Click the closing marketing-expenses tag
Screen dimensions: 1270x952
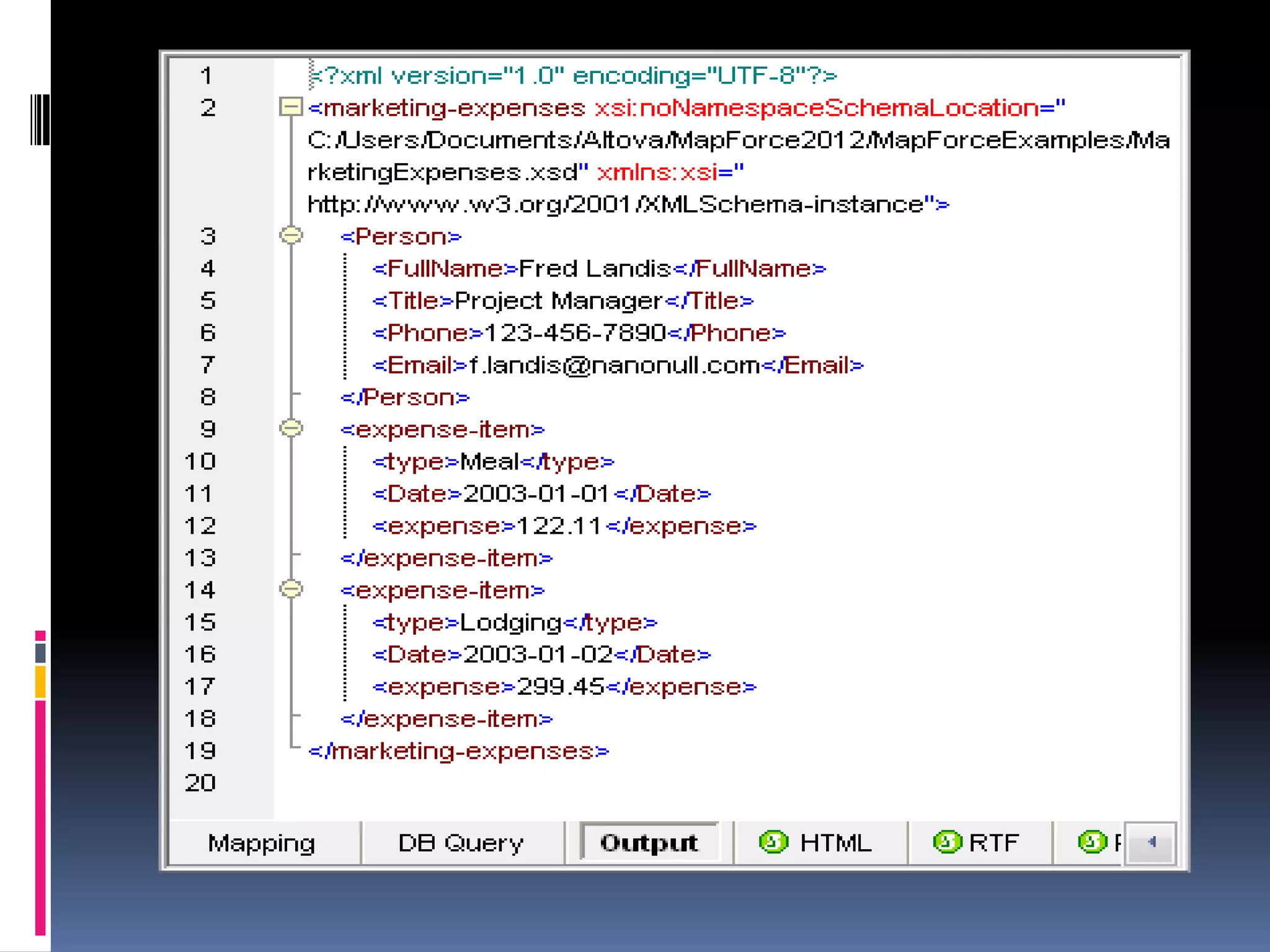pyautogui.click(x=459, y=751)
